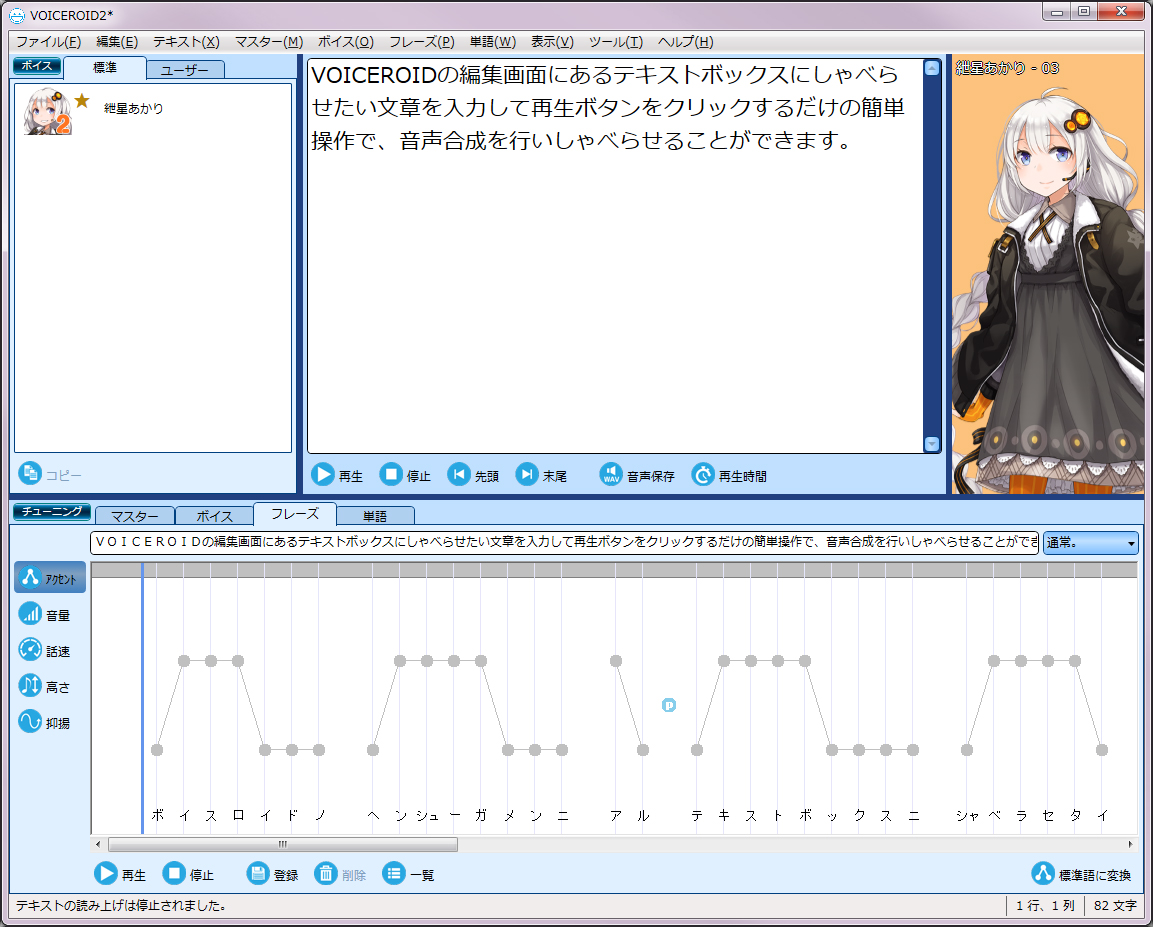Register the phrase with 登録

273,873
